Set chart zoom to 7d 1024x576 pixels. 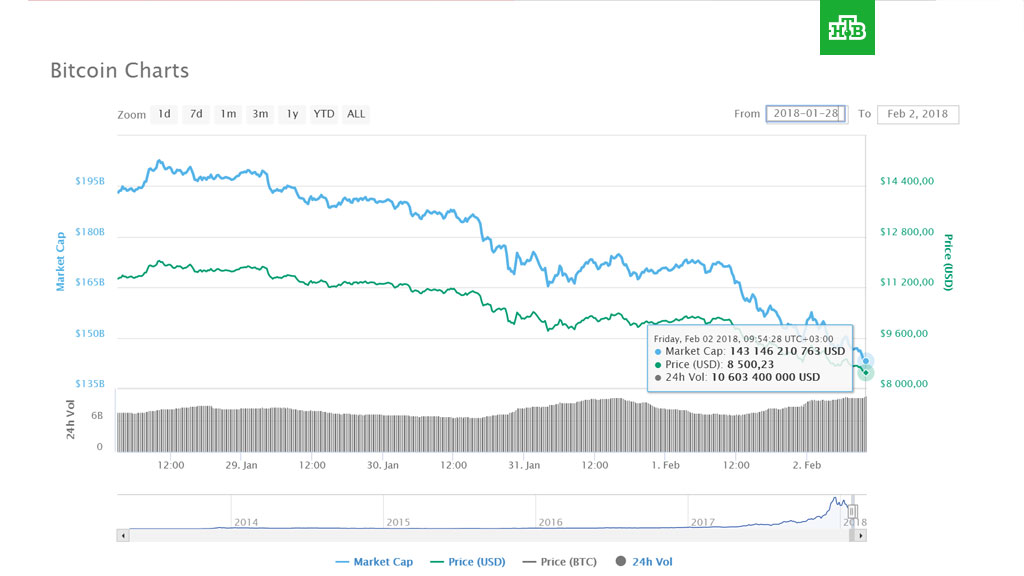[196, 114]
